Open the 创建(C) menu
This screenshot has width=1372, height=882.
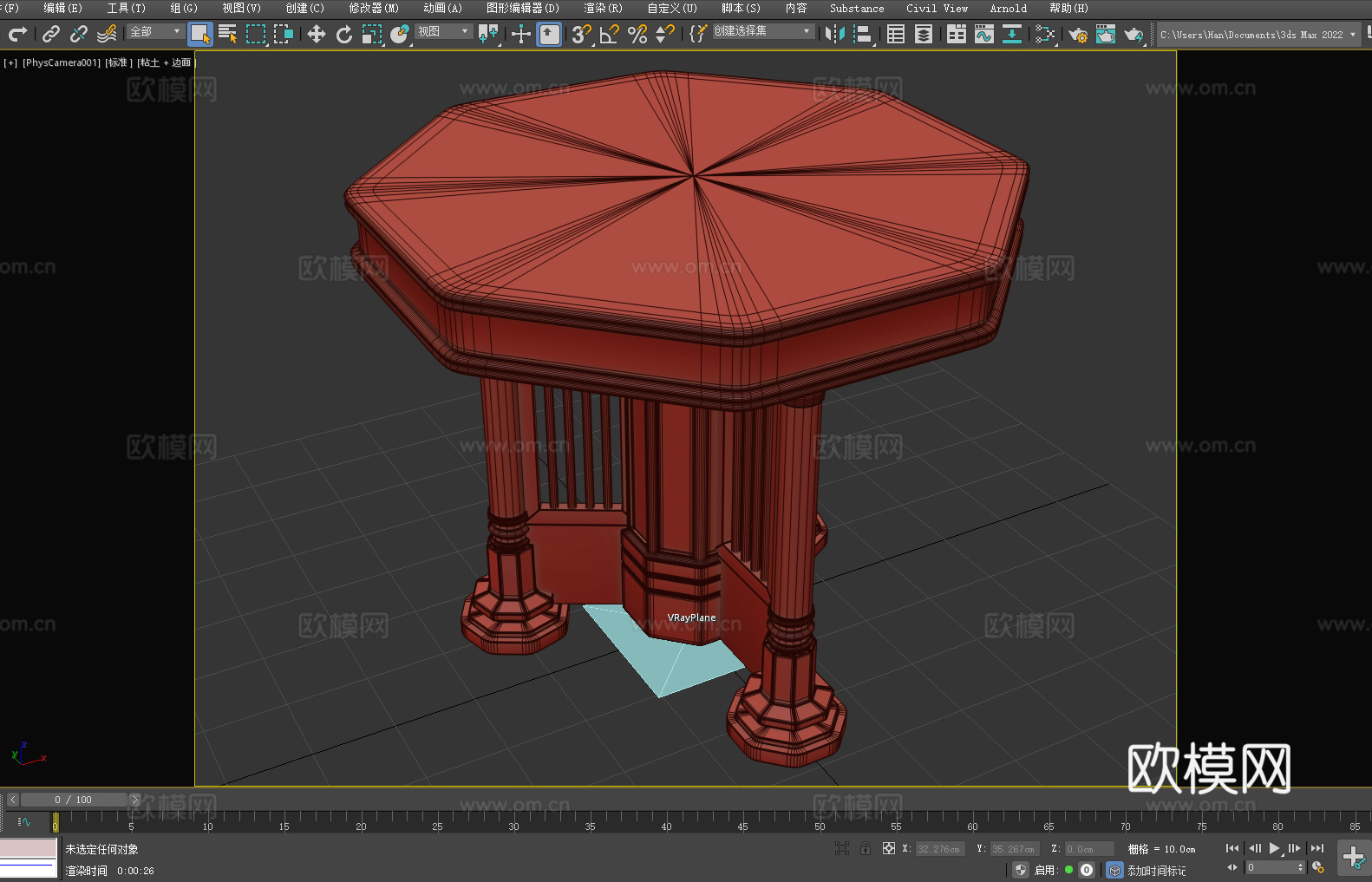point(305,8)
